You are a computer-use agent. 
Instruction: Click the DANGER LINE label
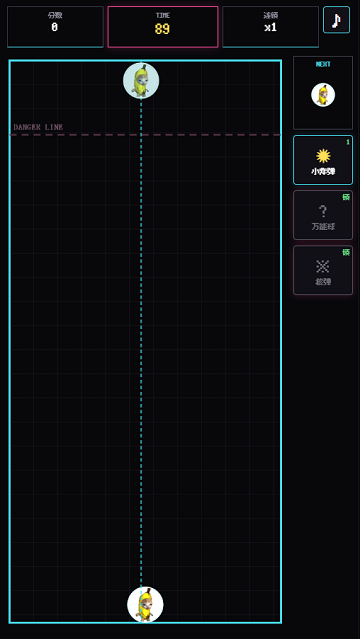click(x=38, y=127)
